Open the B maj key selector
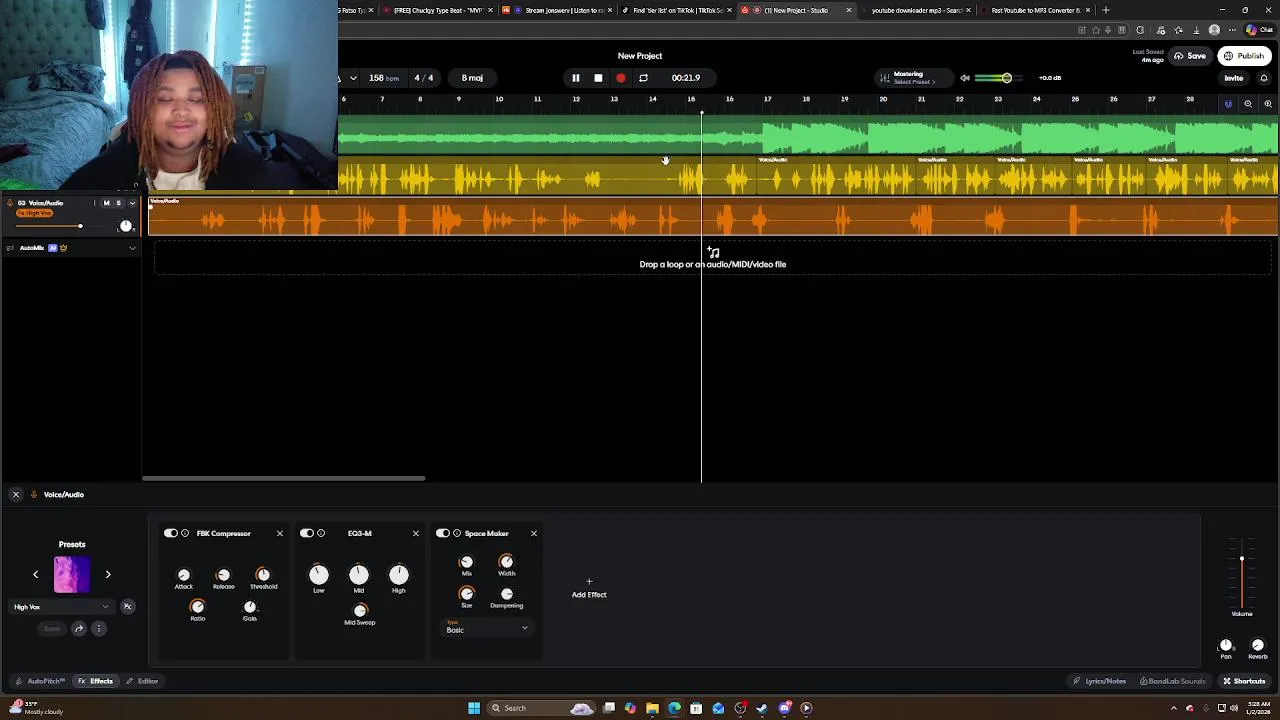The height and width of the screenshot is (720, 1280). 472,78
